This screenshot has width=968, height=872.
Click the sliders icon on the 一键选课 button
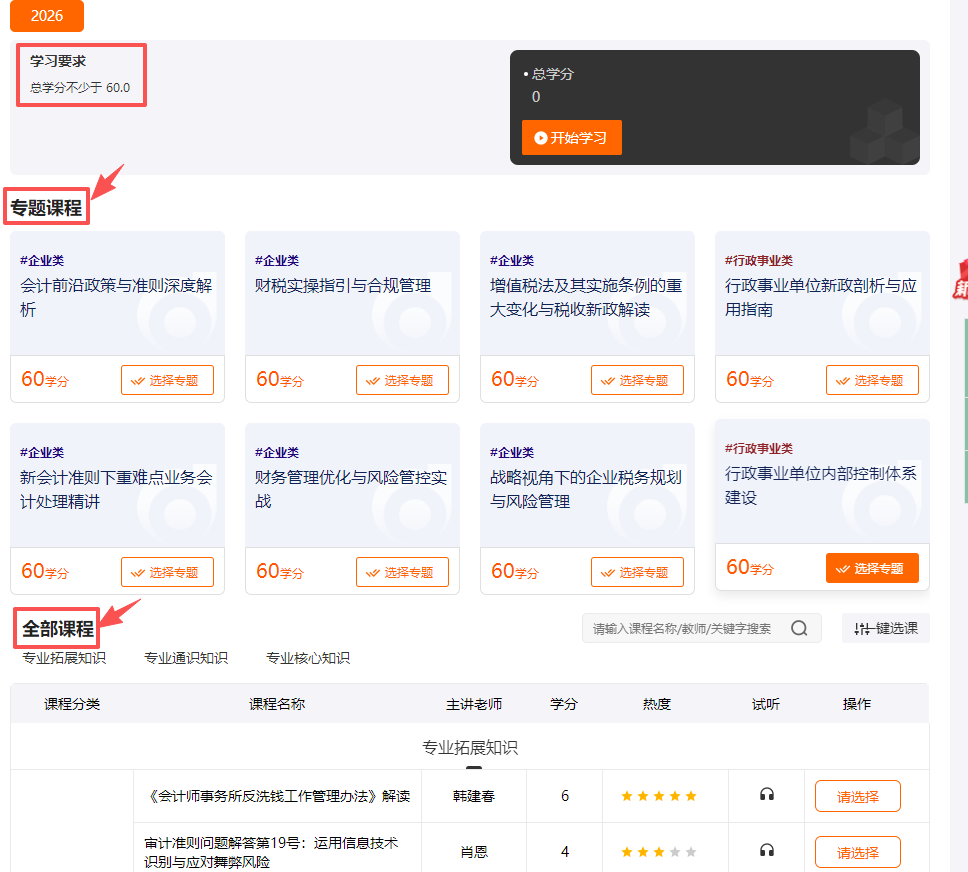861,627
